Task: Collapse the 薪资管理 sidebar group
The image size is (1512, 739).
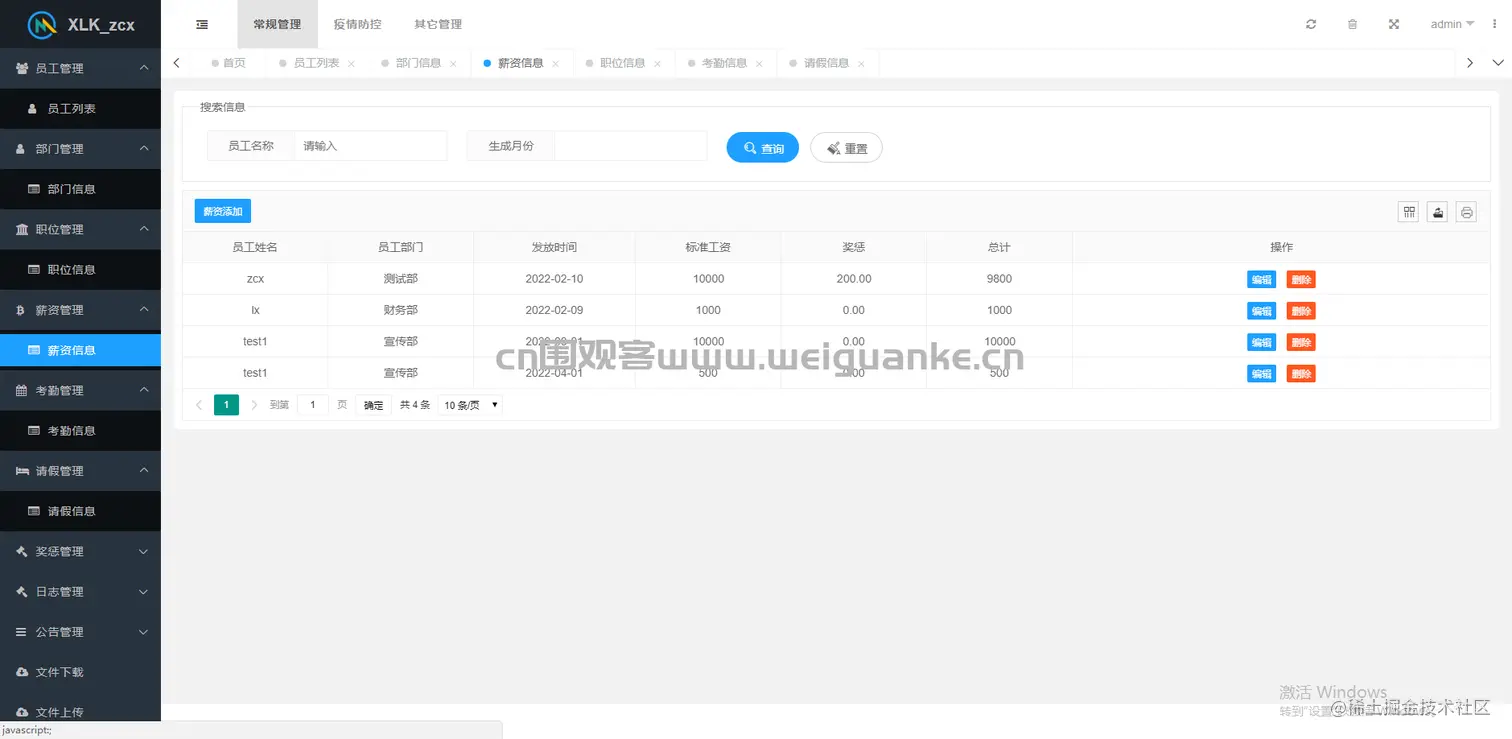Action: coord(80,310)
